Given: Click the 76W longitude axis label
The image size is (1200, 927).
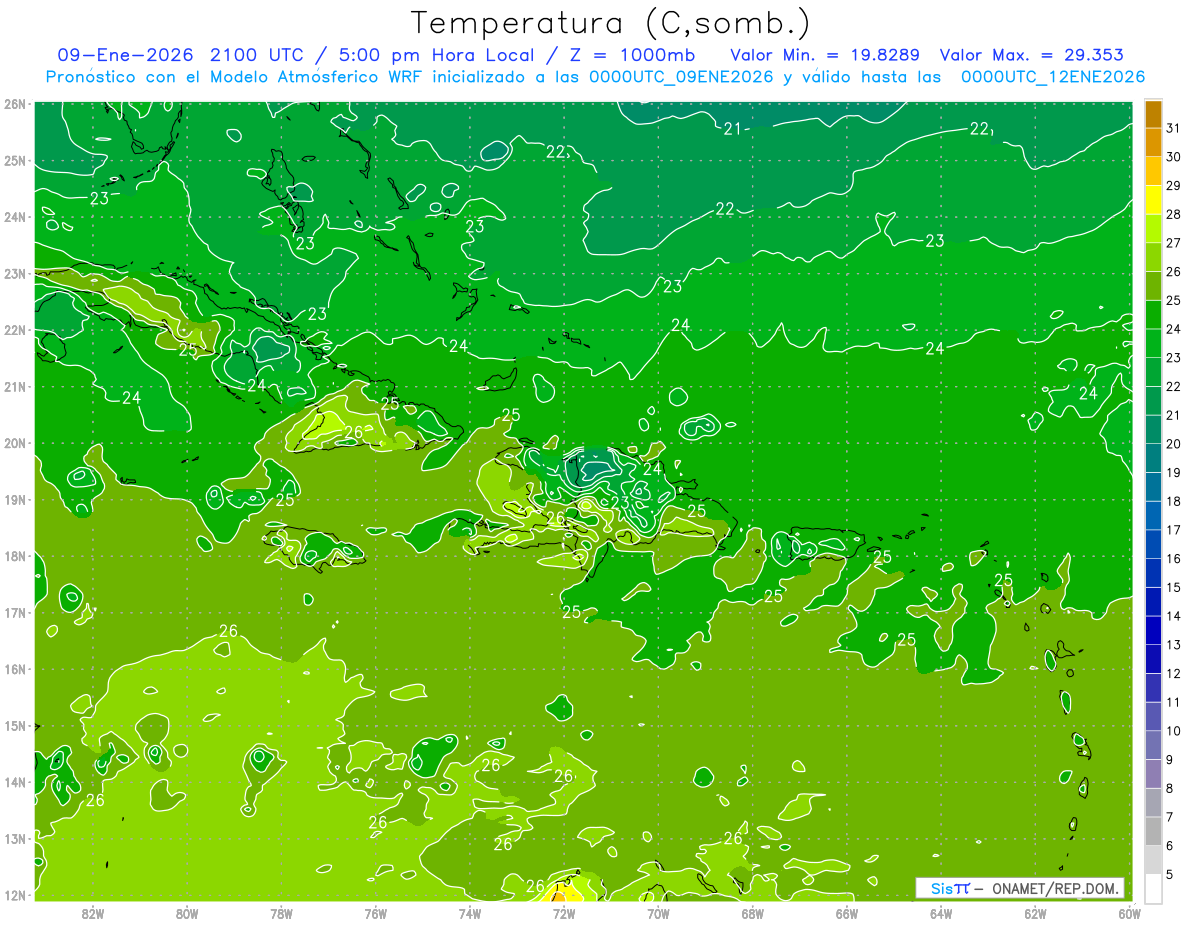Looking at the screenshot, I should tap(376, 913).
